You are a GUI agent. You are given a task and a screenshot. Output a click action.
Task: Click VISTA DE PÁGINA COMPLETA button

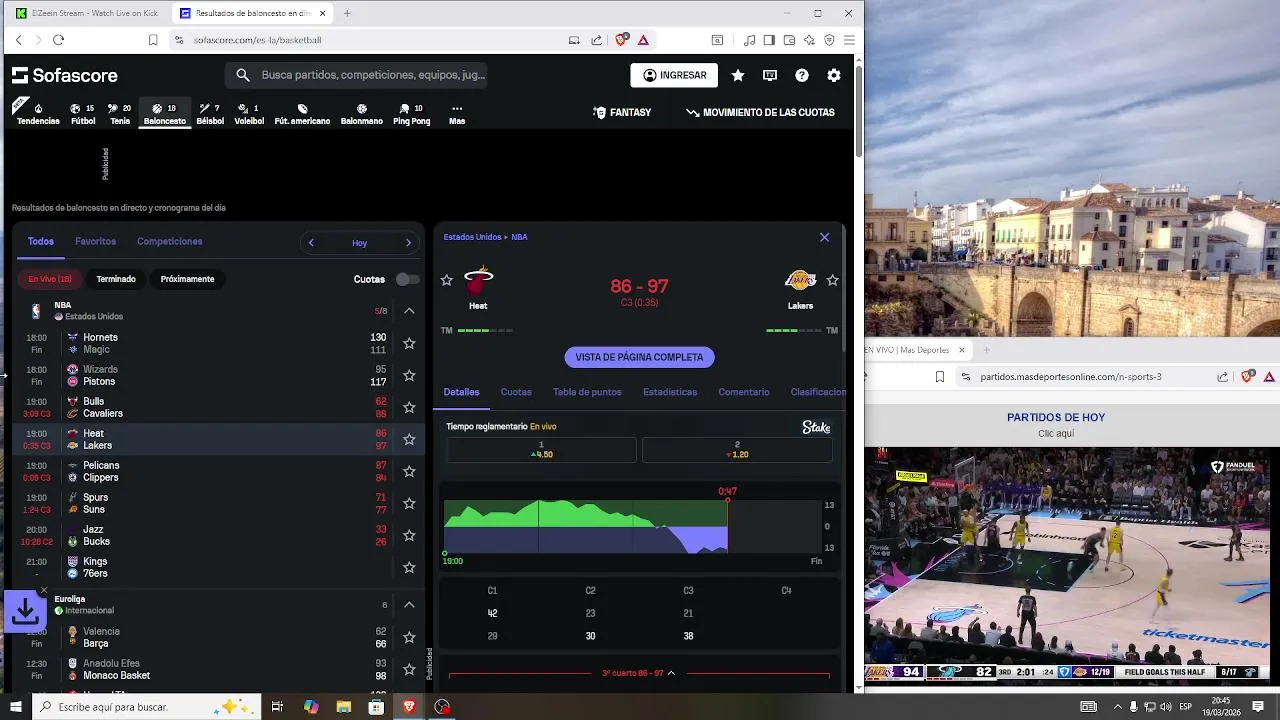pos(639,357)
